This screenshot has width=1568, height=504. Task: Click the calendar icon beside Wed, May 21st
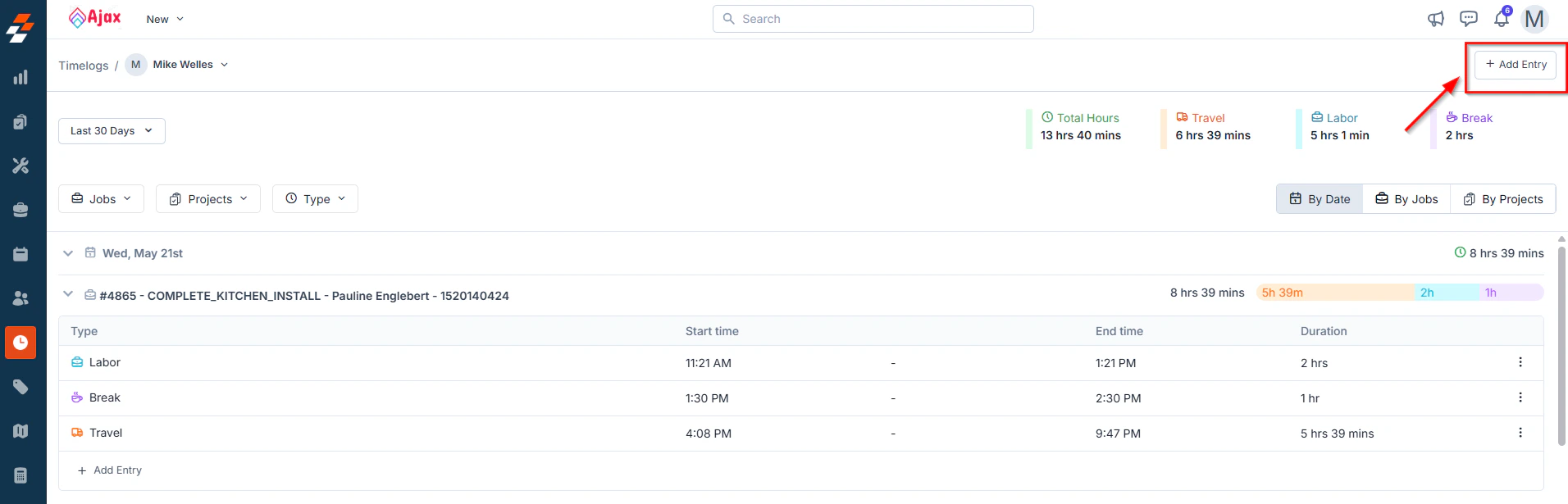click(90, 253)
